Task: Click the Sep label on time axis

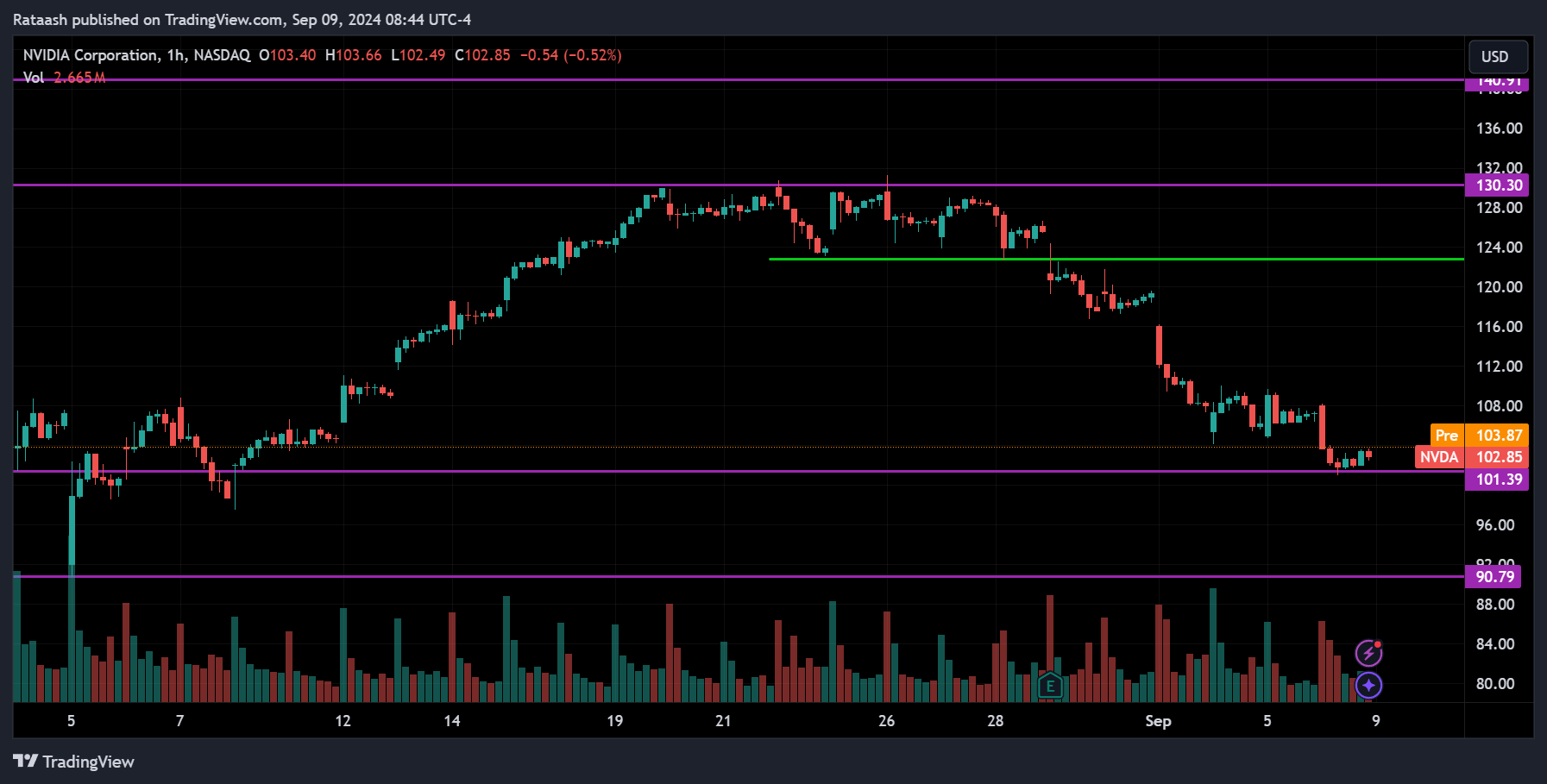Action: coord(1158,721)
